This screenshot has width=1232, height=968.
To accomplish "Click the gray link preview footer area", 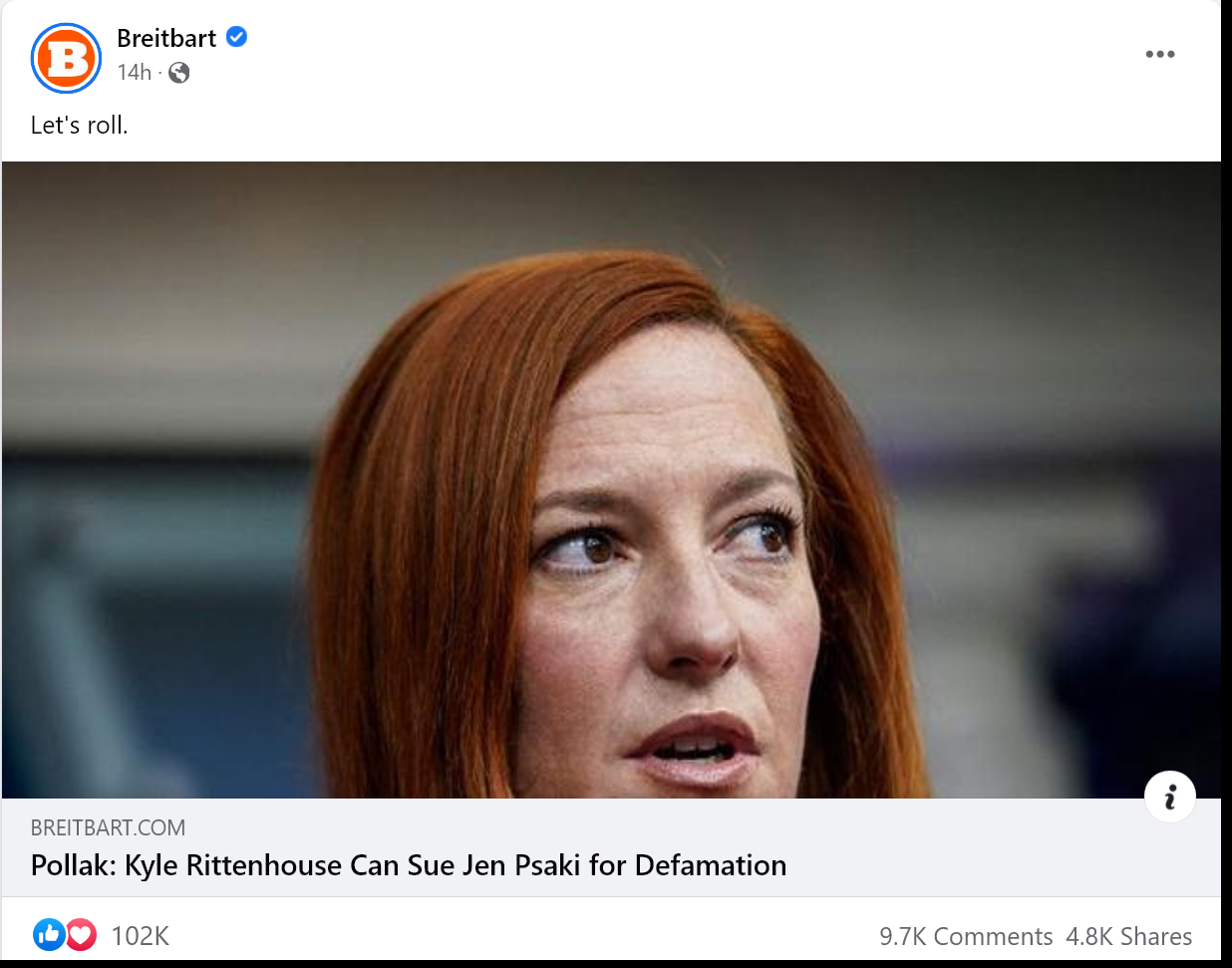I will click(x=611, y=847).
